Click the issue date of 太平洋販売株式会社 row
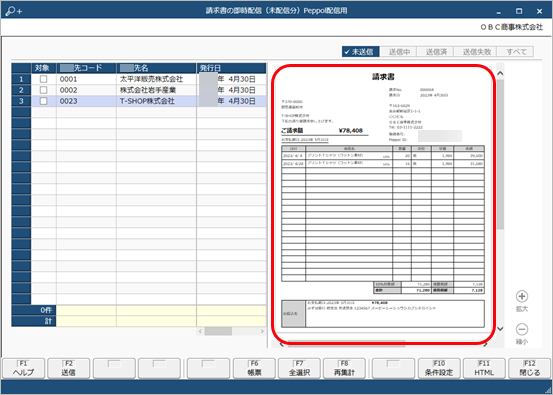Viewport: 553px width, 395px height. [x=231, y=79]
